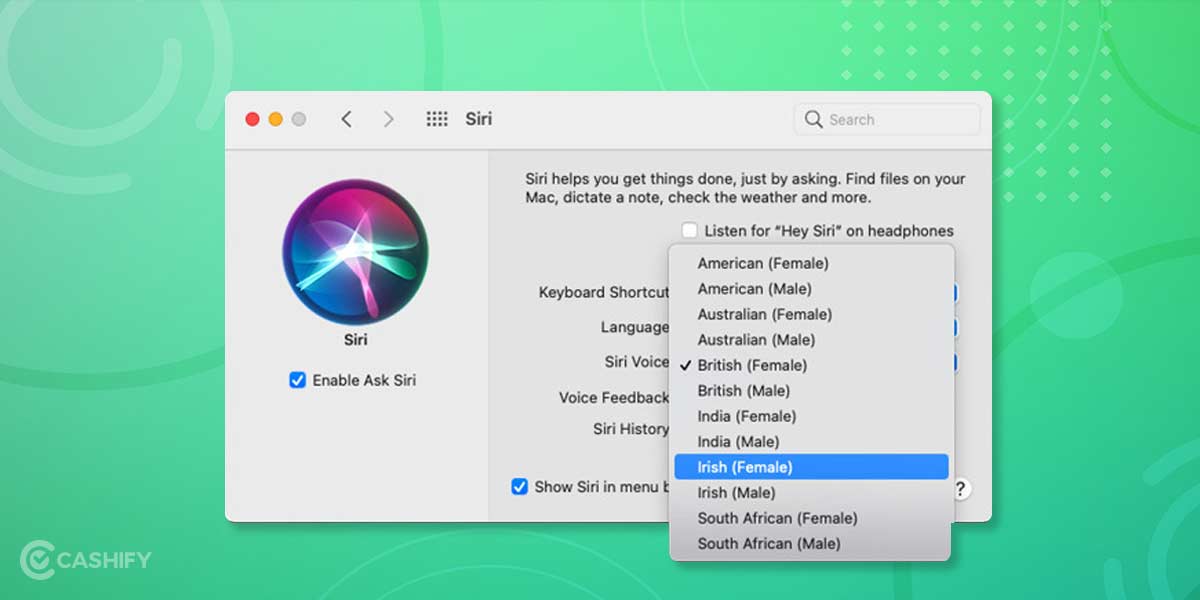Image resolution: width=1200 pixels, height=600 pixels.
Task: Pick American (Female) from the voice dropdown
Action: [763, 263]
